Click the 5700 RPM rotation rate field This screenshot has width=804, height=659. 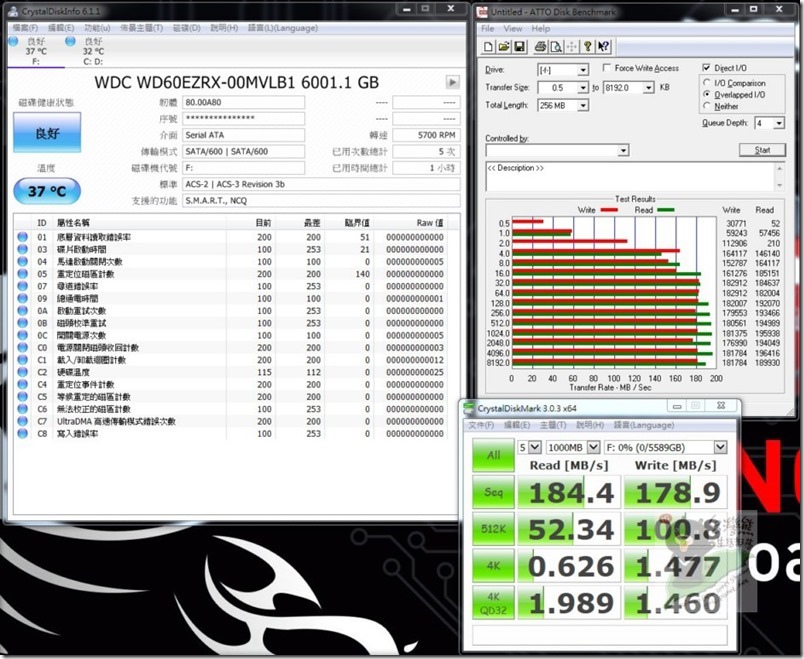click(426, 135)
